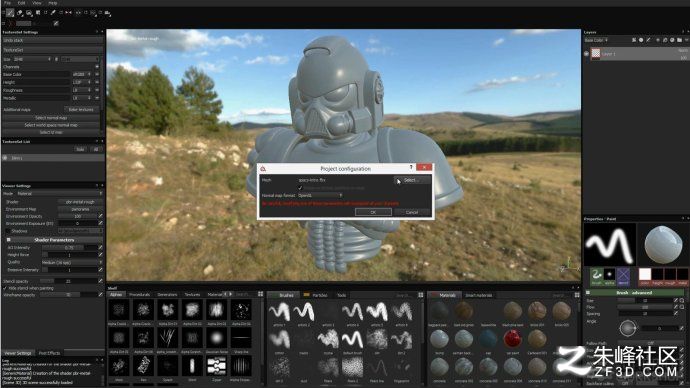Click the add channel icon beside Channels
Screen dimensions: 690x388
tap(97, 67)
